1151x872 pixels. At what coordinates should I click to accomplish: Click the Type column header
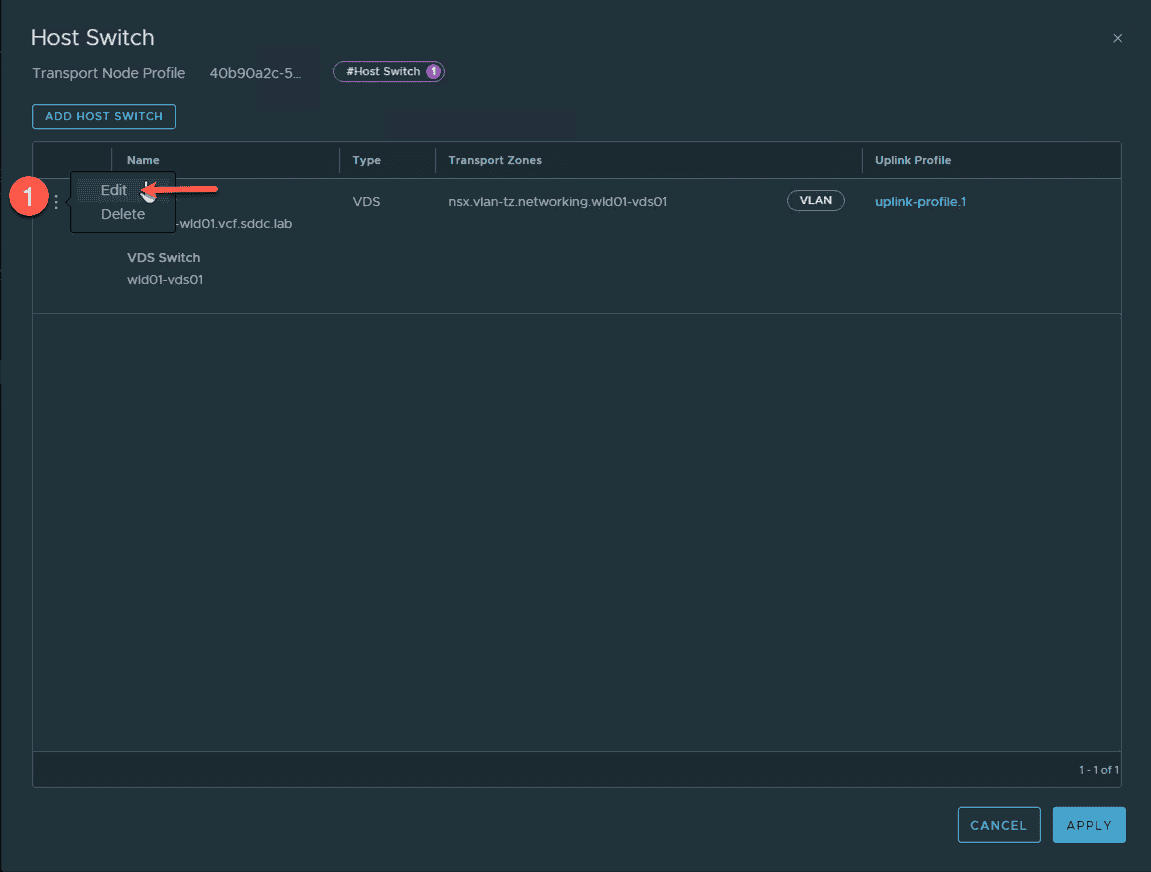[x=366, y=160]
